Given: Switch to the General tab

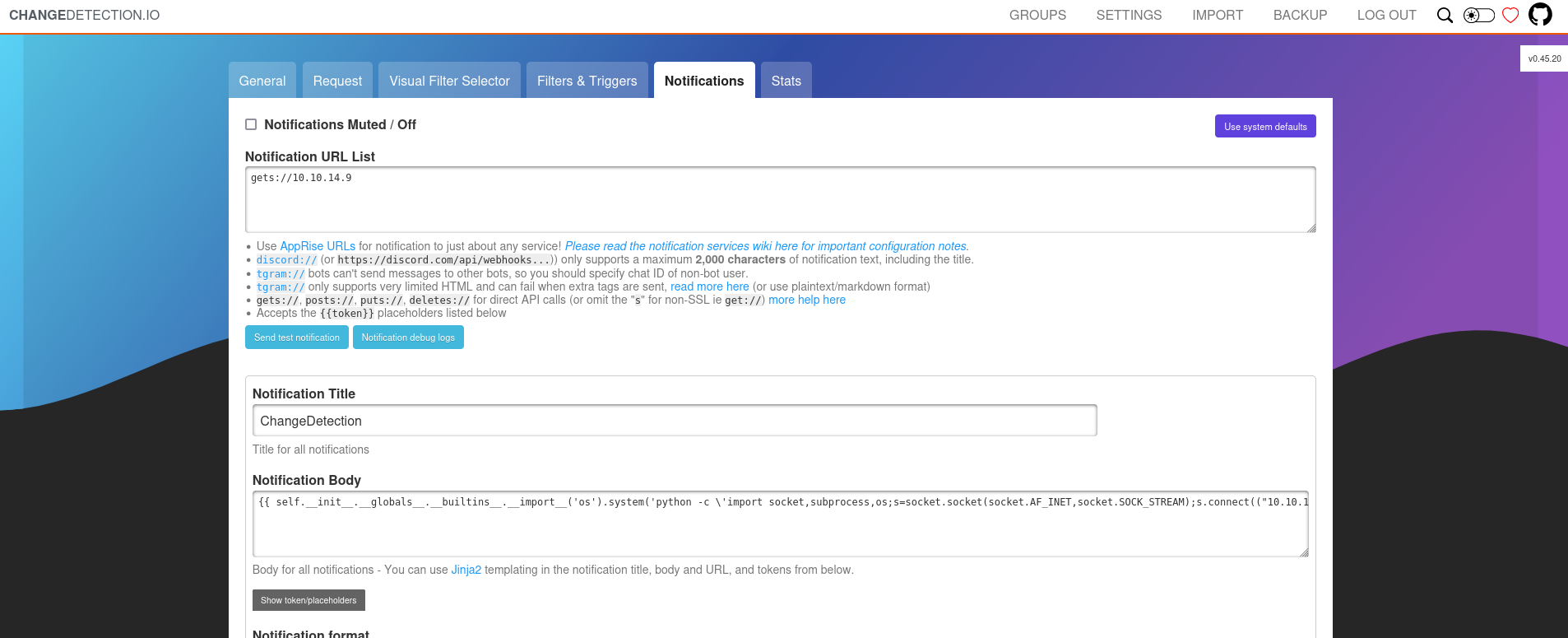Looking at the screenshot, I should 262,81.
